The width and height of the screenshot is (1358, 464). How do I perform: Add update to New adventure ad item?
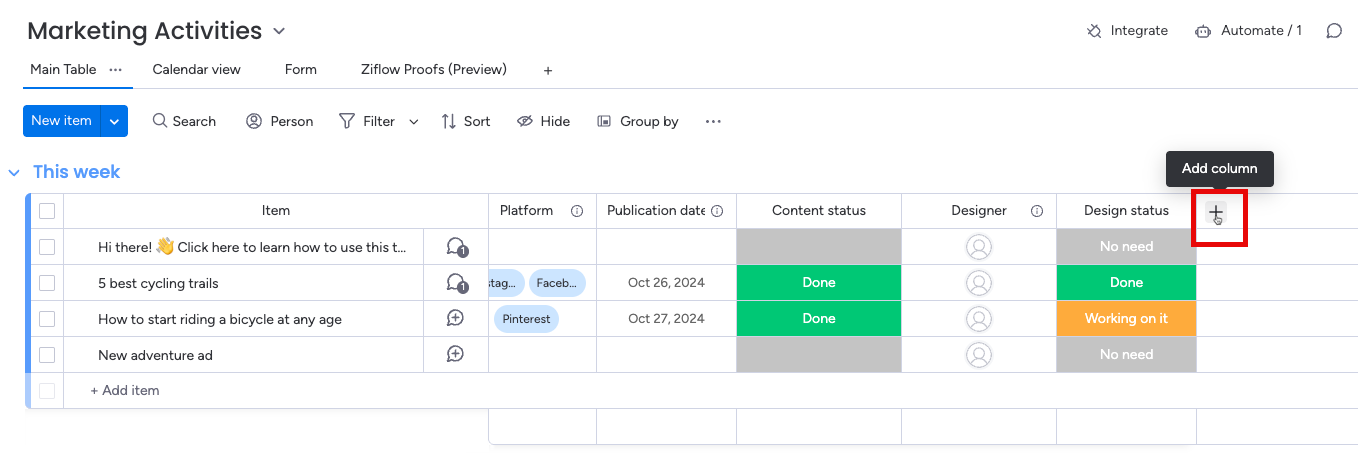tap(455, 355)
